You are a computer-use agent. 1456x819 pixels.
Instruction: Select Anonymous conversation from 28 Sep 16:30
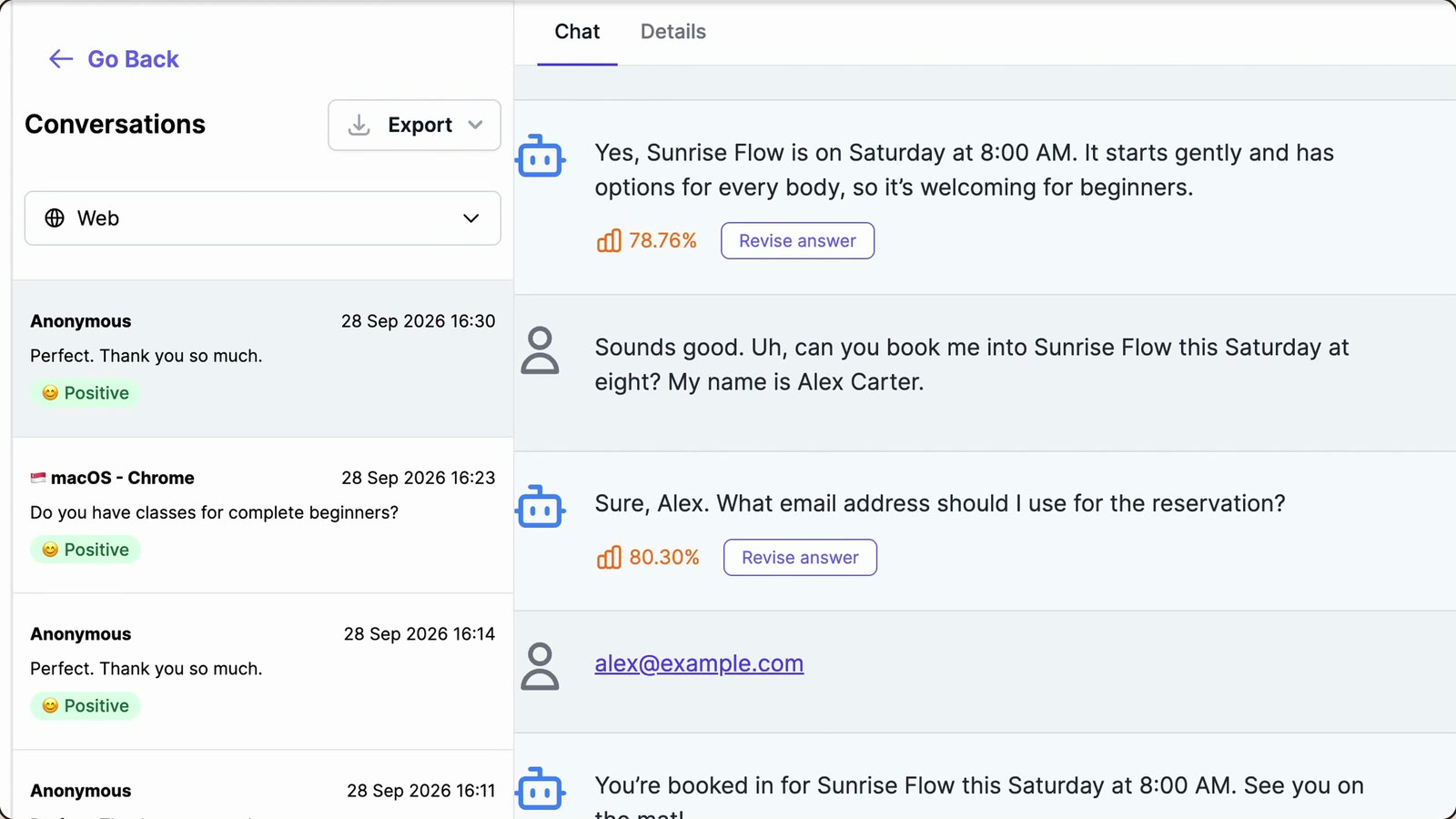click(x=262, y=359)
